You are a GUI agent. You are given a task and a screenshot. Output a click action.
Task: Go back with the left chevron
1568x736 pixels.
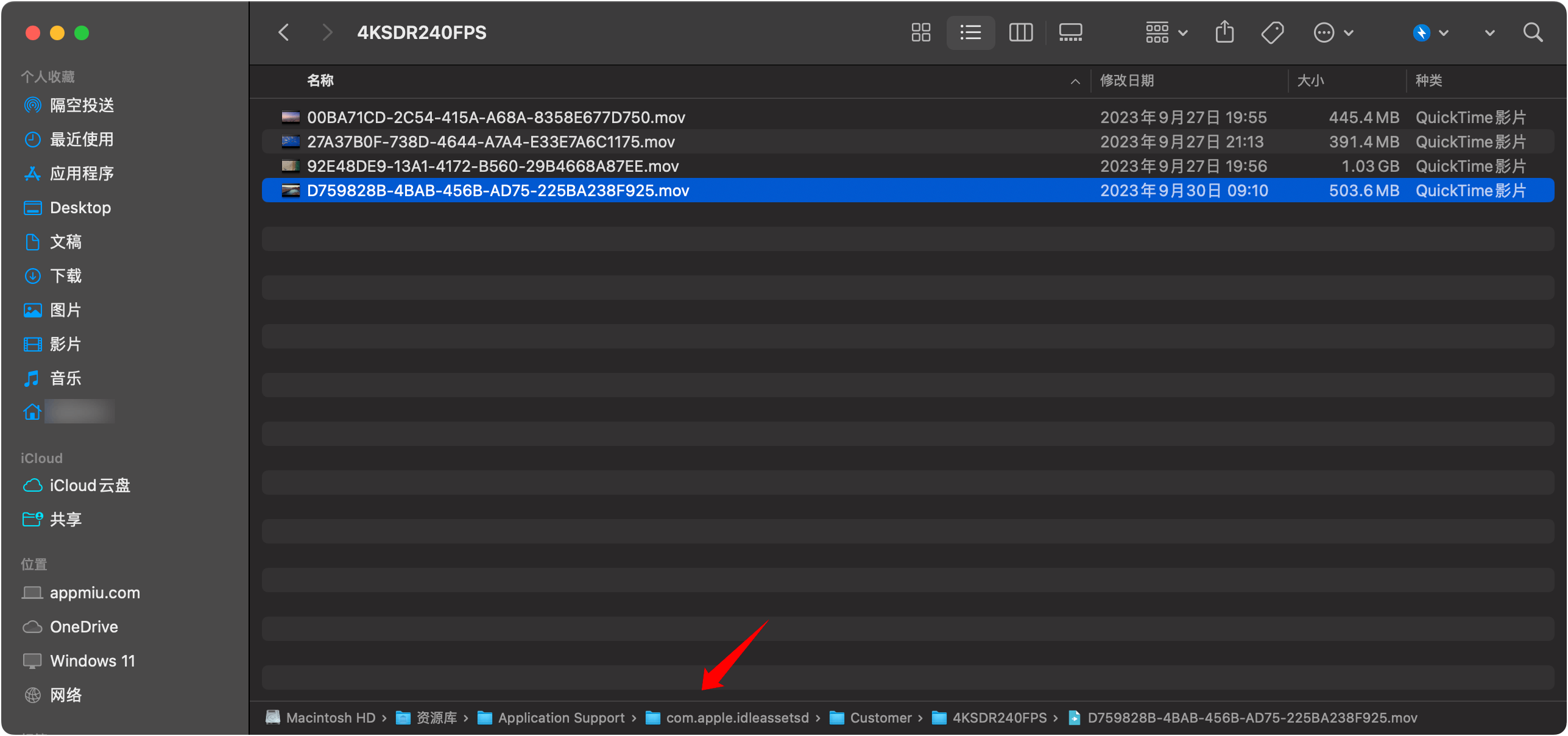284,32
